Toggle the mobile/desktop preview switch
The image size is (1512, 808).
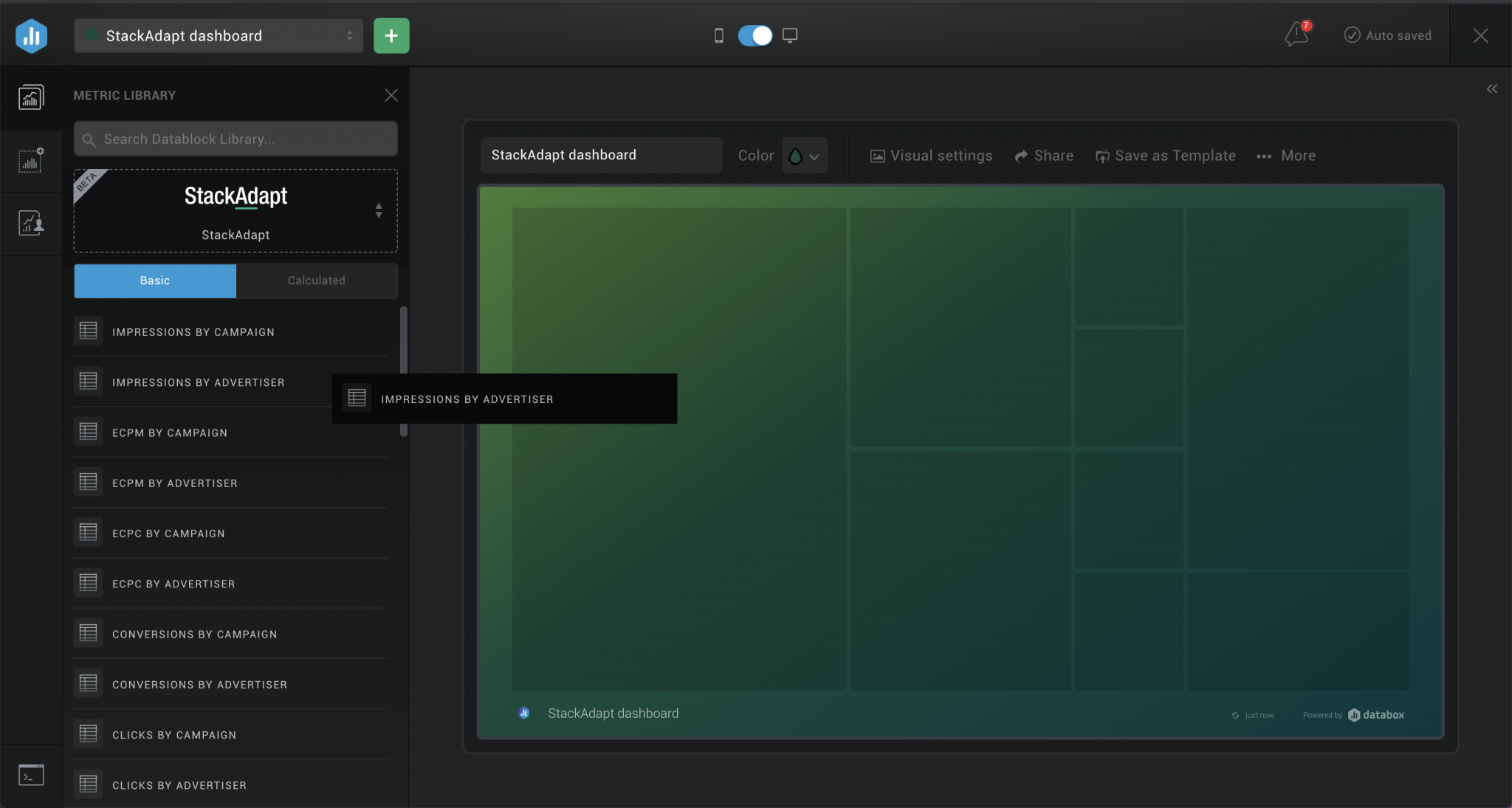[754, 35]
